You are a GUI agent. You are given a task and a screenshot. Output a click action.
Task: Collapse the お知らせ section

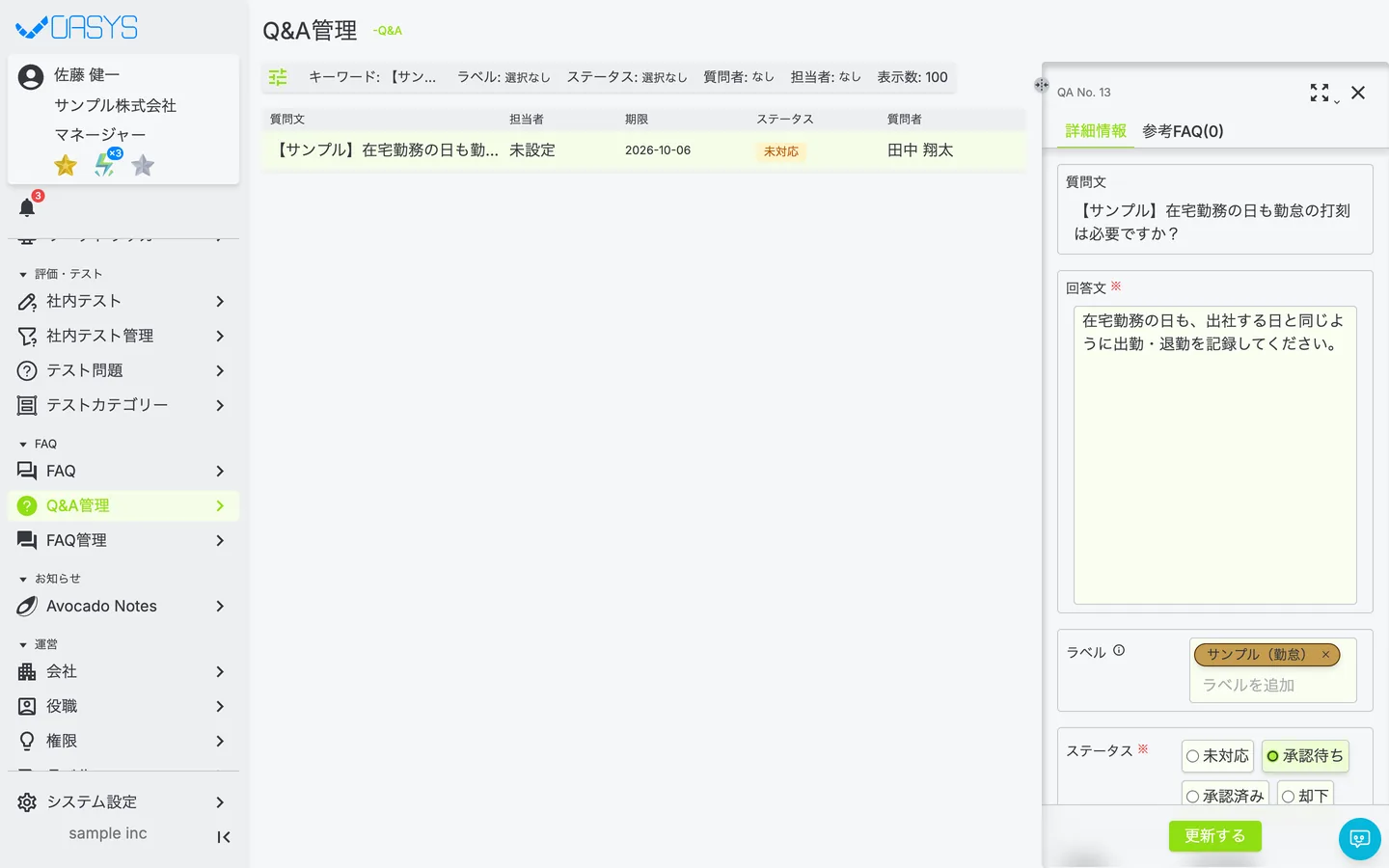[23, 580]
